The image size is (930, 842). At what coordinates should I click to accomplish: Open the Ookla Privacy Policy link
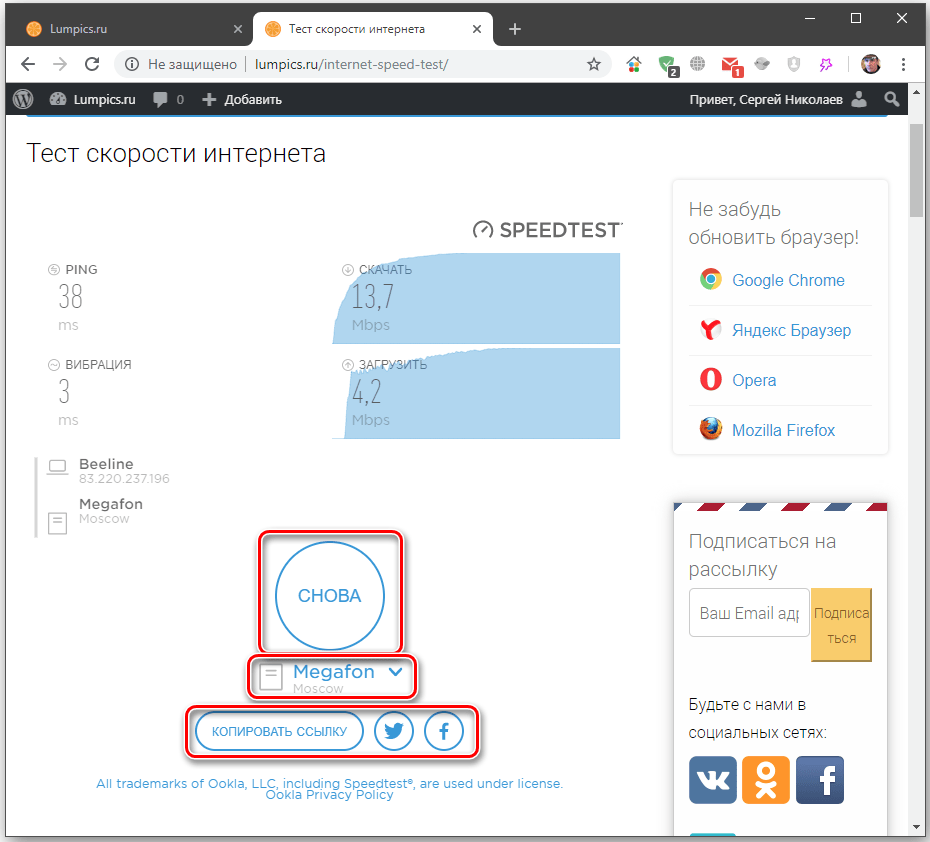click(329, 795)
